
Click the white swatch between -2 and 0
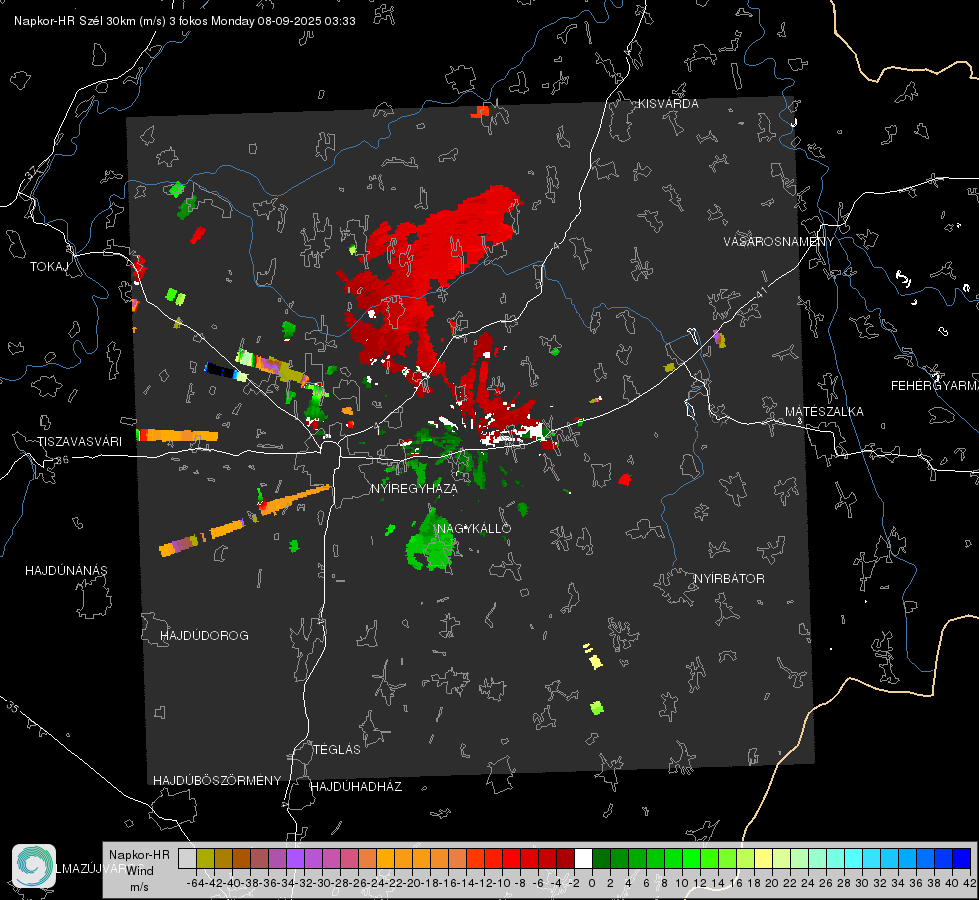[583, 859]
